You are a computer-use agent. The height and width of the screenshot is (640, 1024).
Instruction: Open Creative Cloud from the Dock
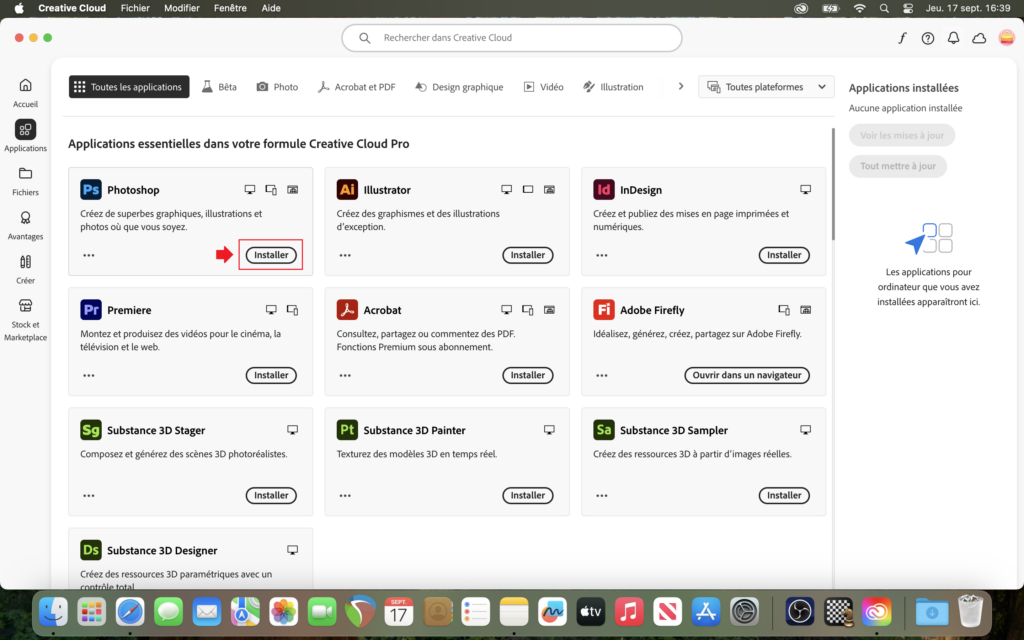[x=876, y=612]
